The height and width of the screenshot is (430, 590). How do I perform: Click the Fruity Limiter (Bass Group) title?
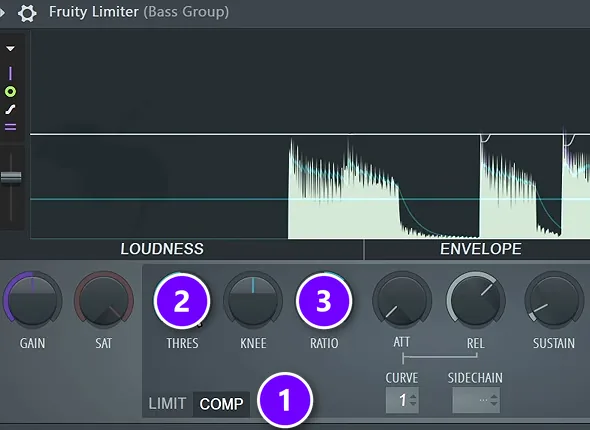[x=139, y=12]
